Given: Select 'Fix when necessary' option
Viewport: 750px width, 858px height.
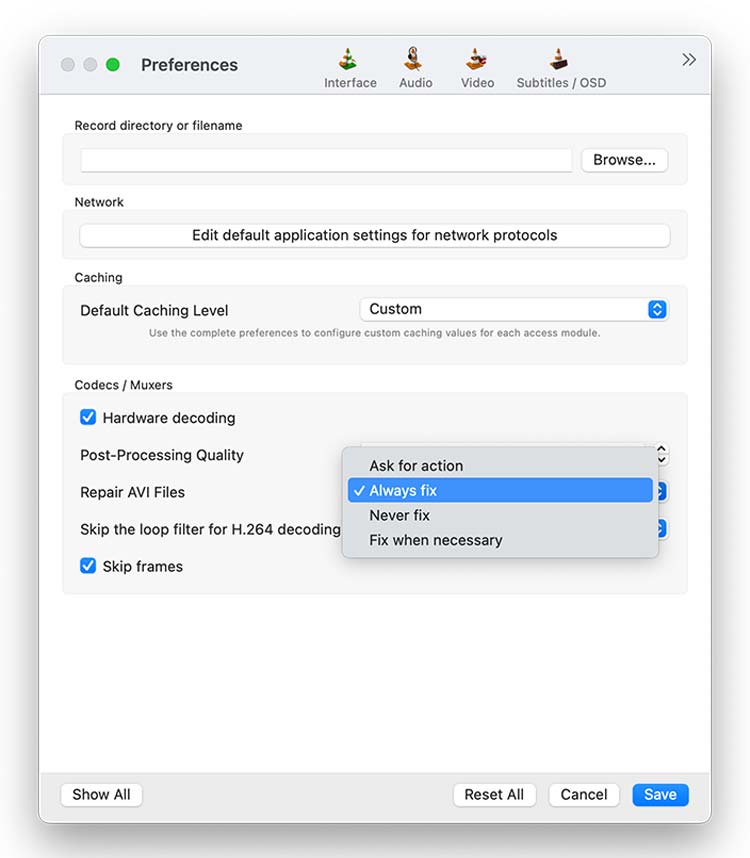Looking at the screenshot, I should pyautogui.click(x=435, y=540).
